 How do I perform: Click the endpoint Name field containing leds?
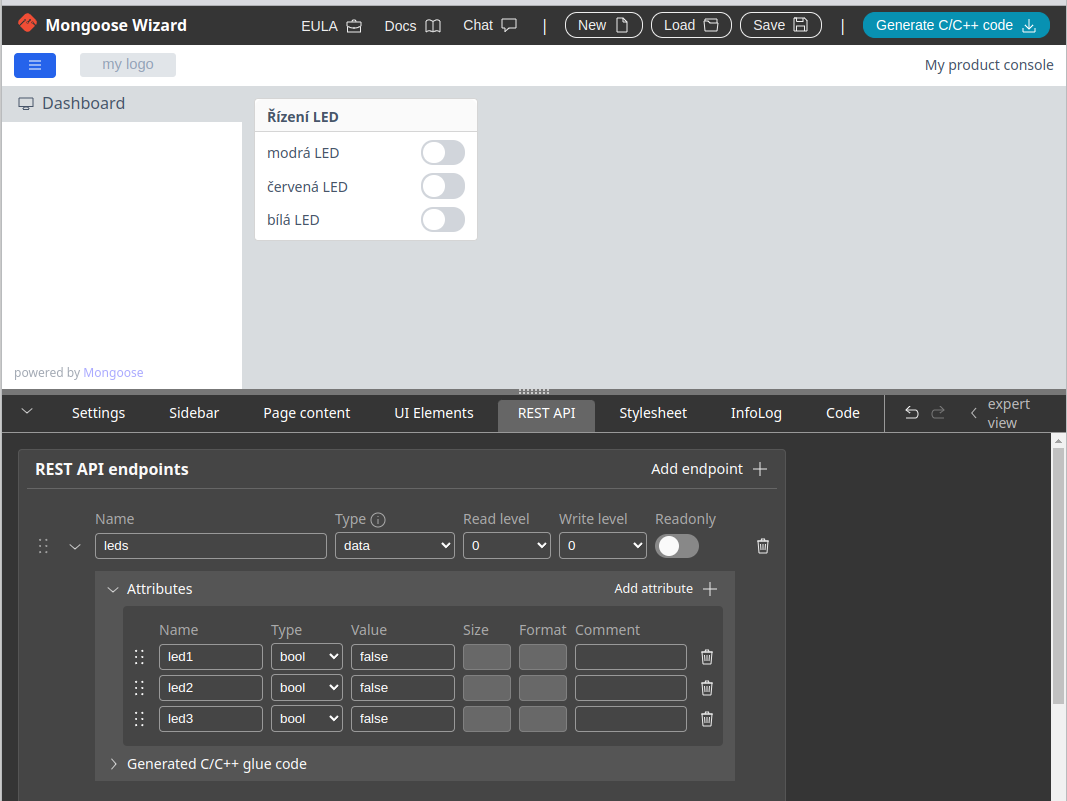coord(210,546)
